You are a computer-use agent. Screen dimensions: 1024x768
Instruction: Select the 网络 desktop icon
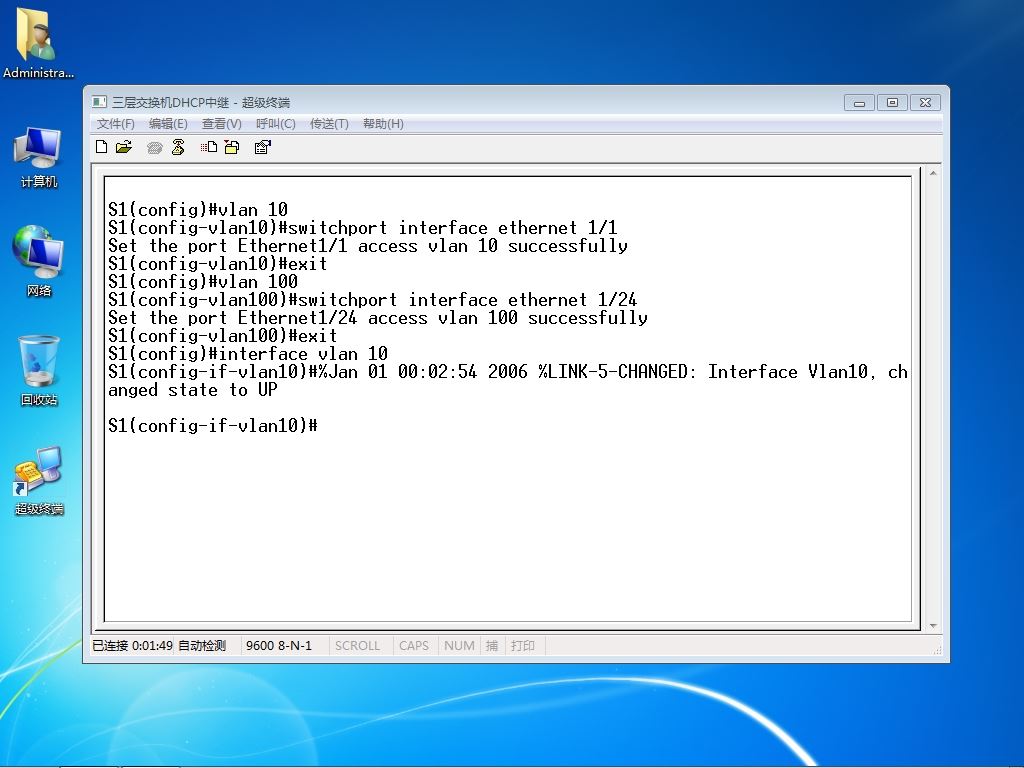point(39,261)
